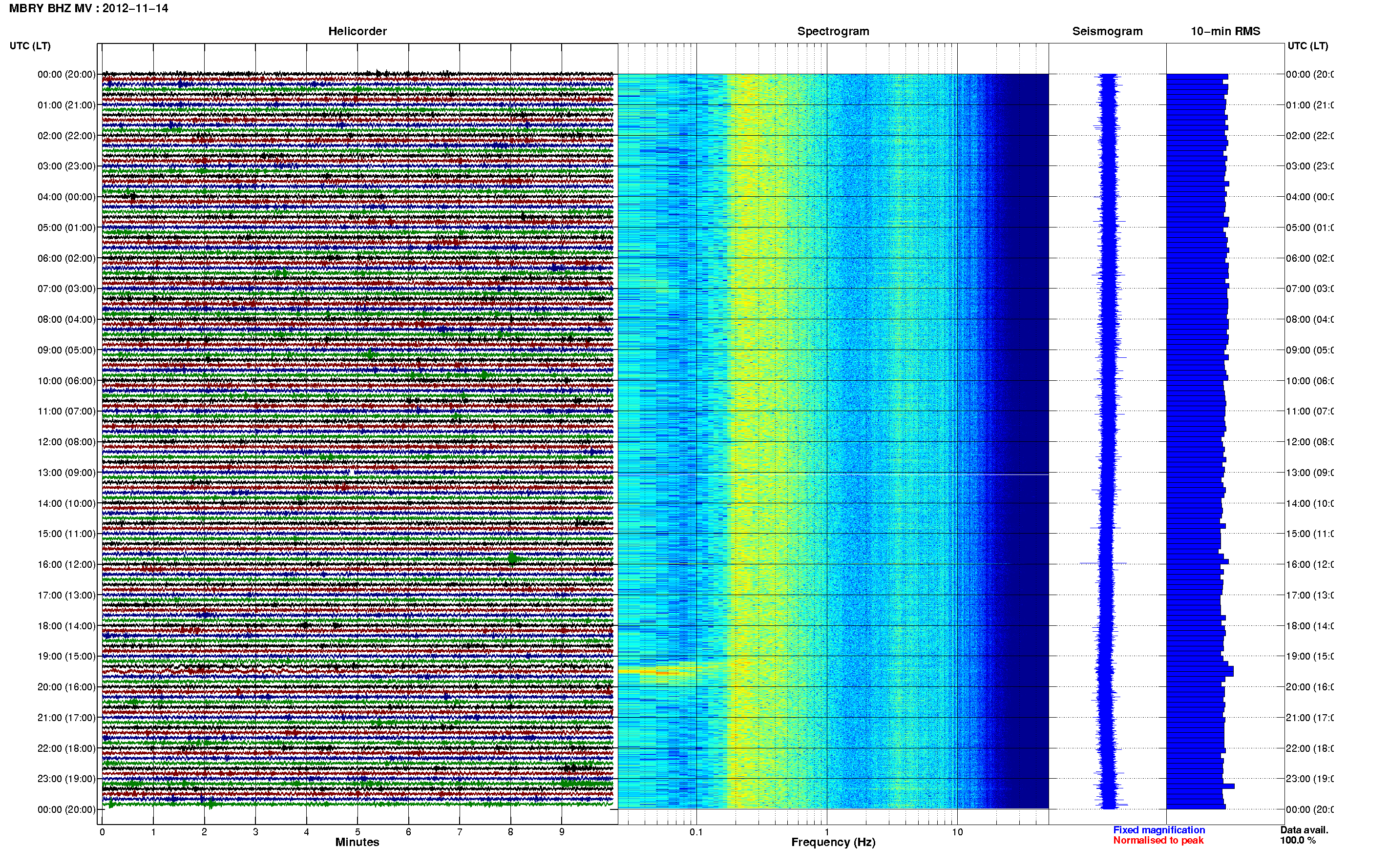This screenshot has width=1389, height=868.
Task: Click the '100.0 %' data availability value
Action: pos(1297,841)
